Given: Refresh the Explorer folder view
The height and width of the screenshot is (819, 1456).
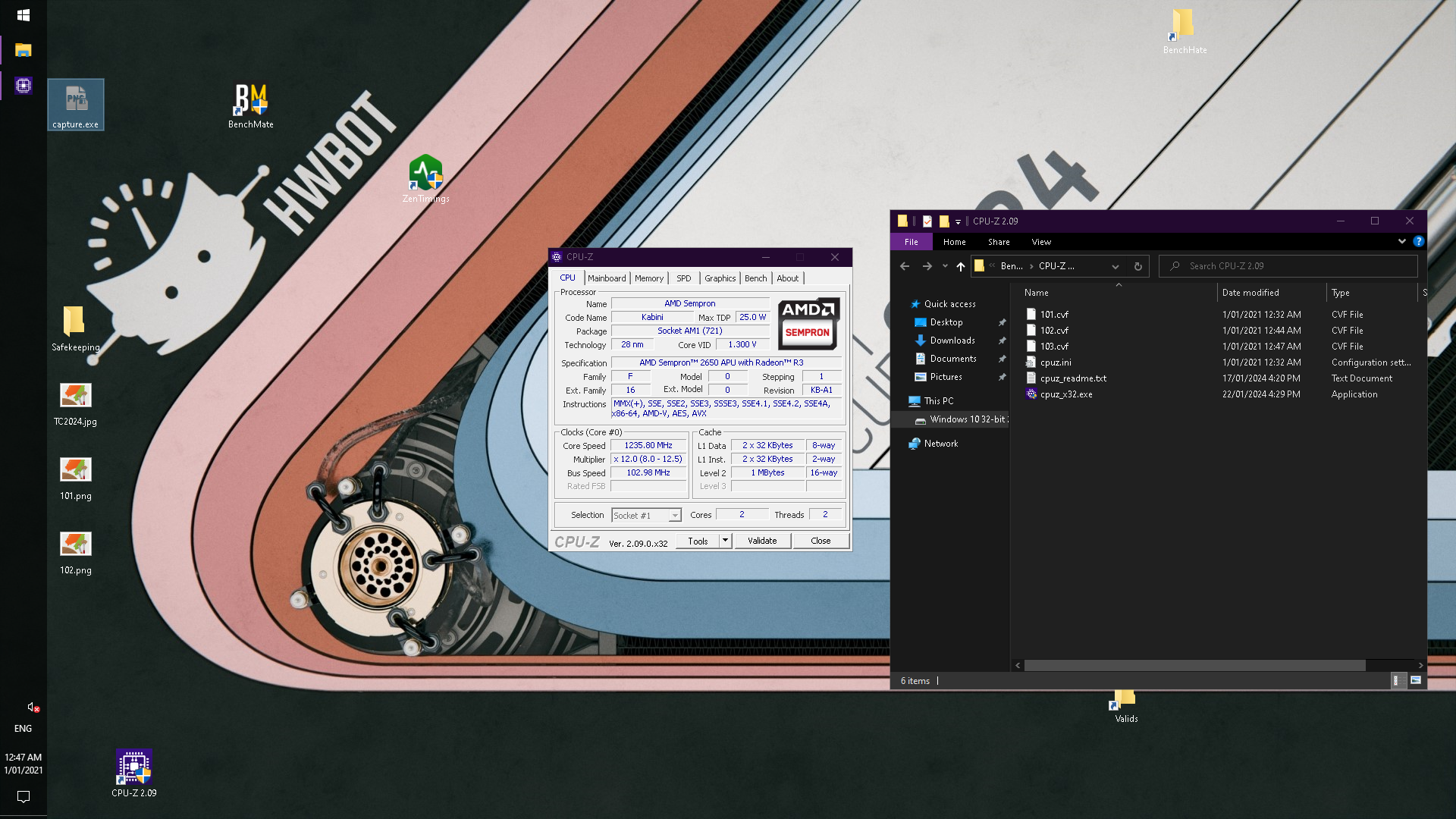Looking at the screenshot, I should (1137, 266).
